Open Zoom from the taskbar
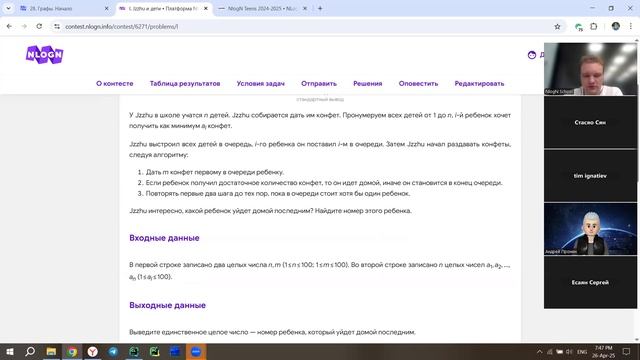 click(196, 351)
